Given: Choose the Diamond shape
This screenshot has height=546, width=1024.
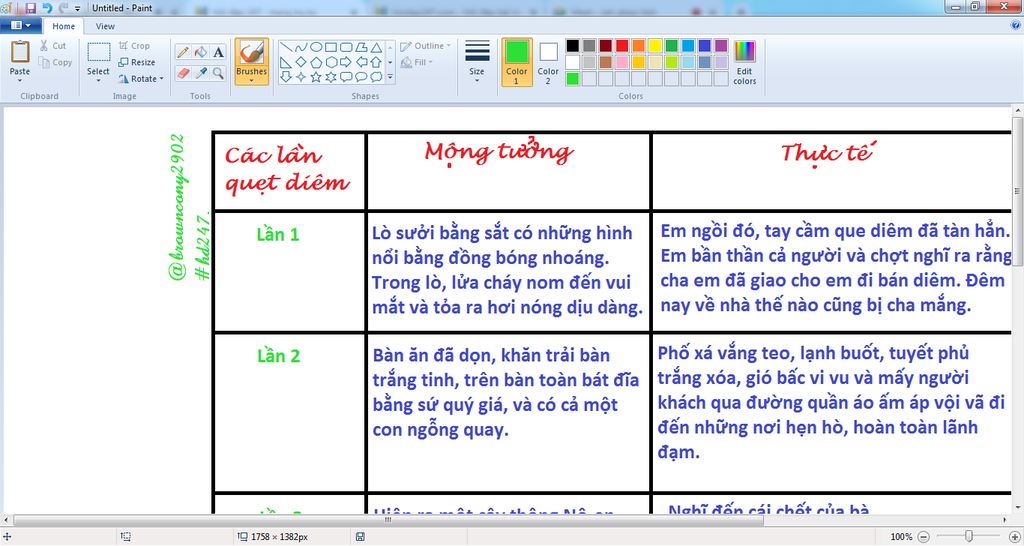Looking at the screenshot, I should 300,62.
